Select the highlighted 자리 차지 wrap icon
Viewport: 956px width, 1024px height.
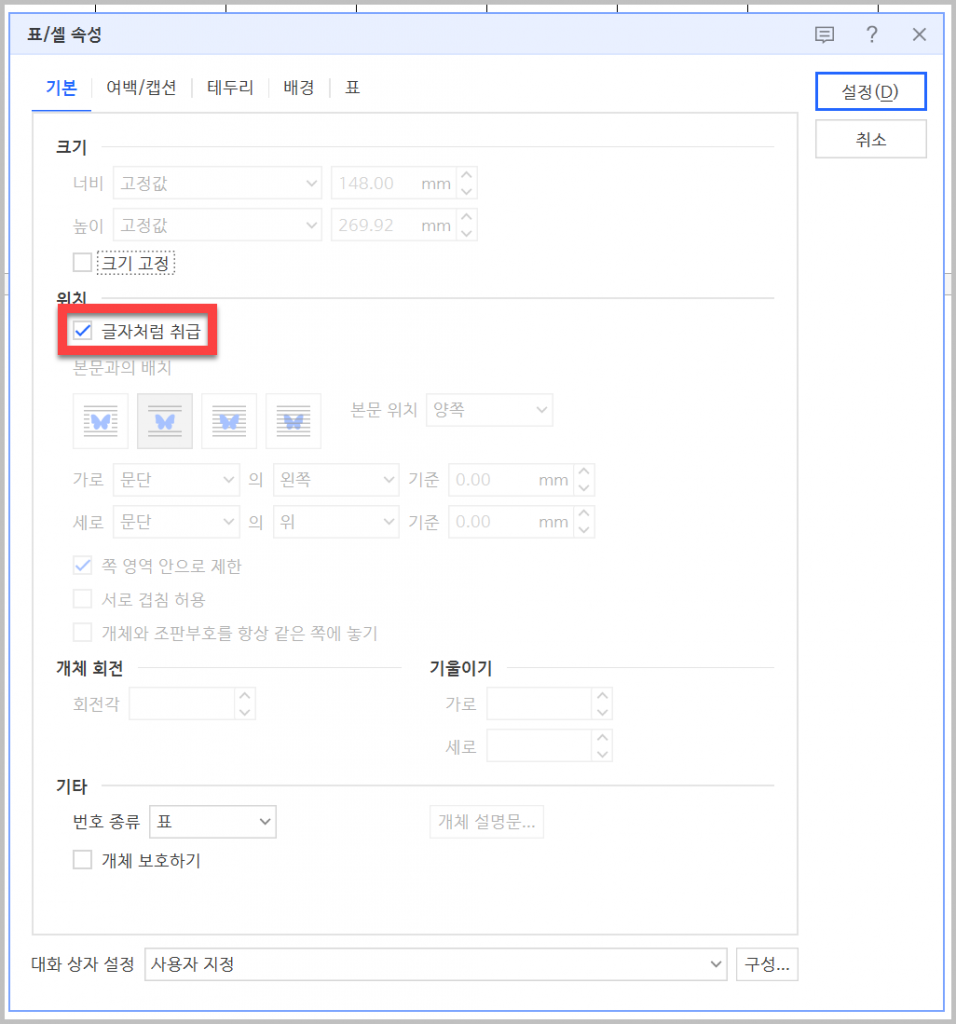pos(165,421)
